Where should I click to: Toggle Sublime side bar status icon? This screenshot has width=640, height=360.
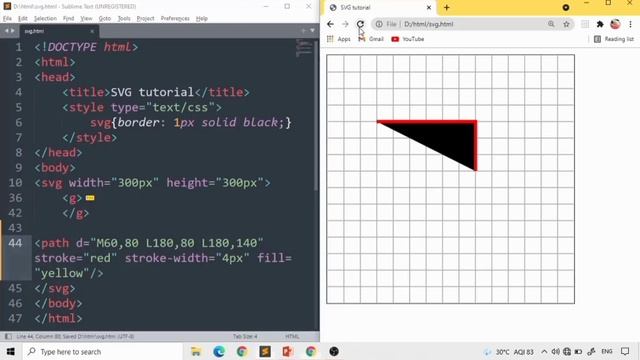8,336
